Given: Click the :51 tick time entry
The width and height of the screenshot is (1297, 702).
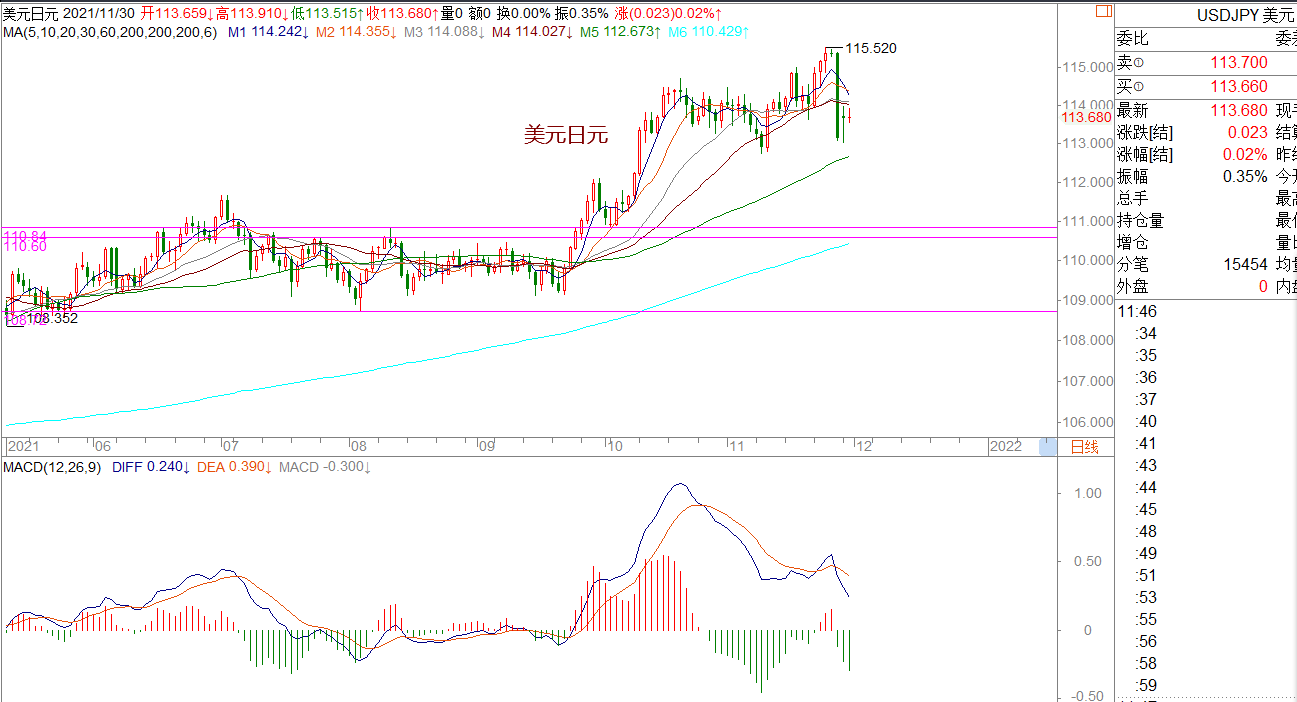Looking at the screenshot, I should (x=1146, y=576).
